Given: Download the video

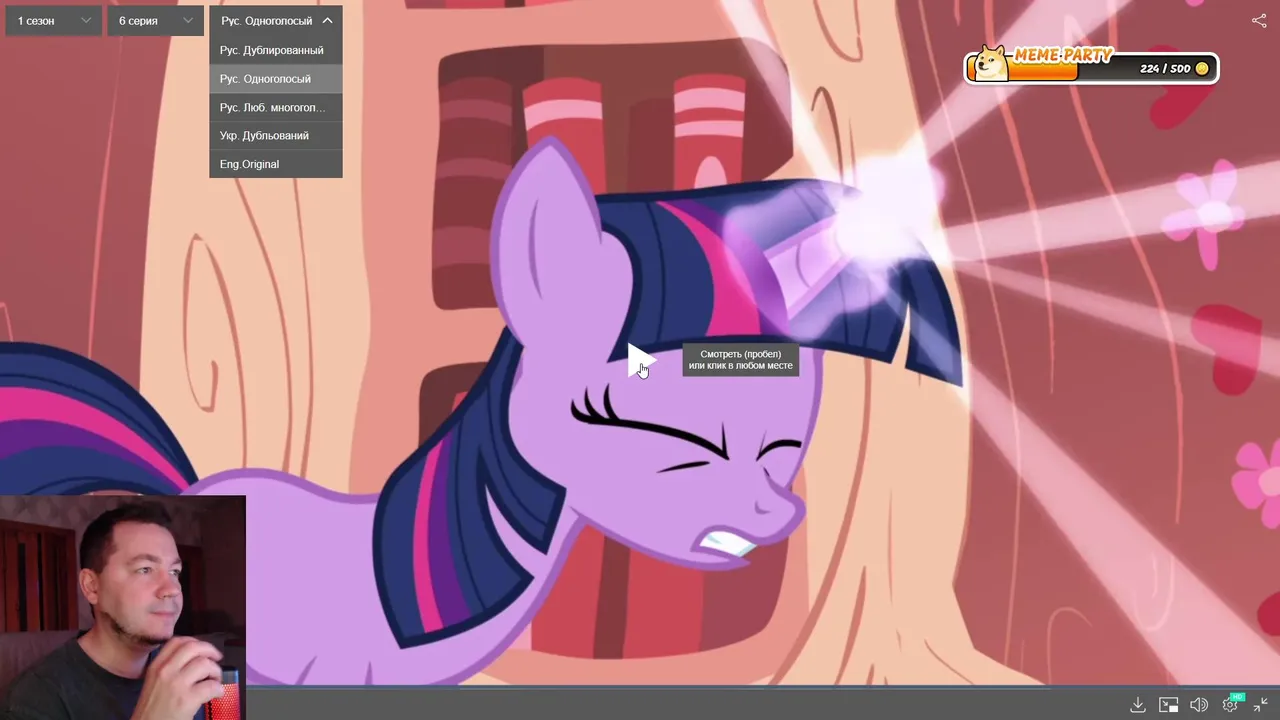Looking at the screenshot, I should 1138,705.
